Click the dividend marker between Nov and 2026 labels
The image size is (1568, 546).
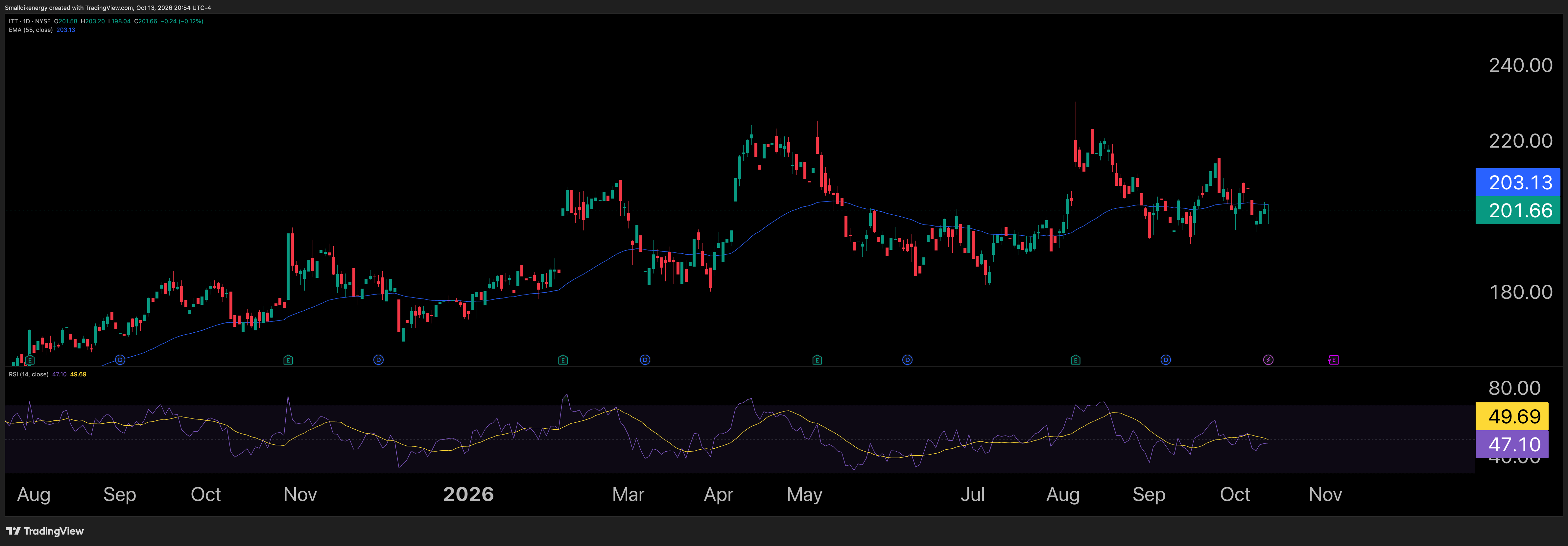tap(379, 360)
